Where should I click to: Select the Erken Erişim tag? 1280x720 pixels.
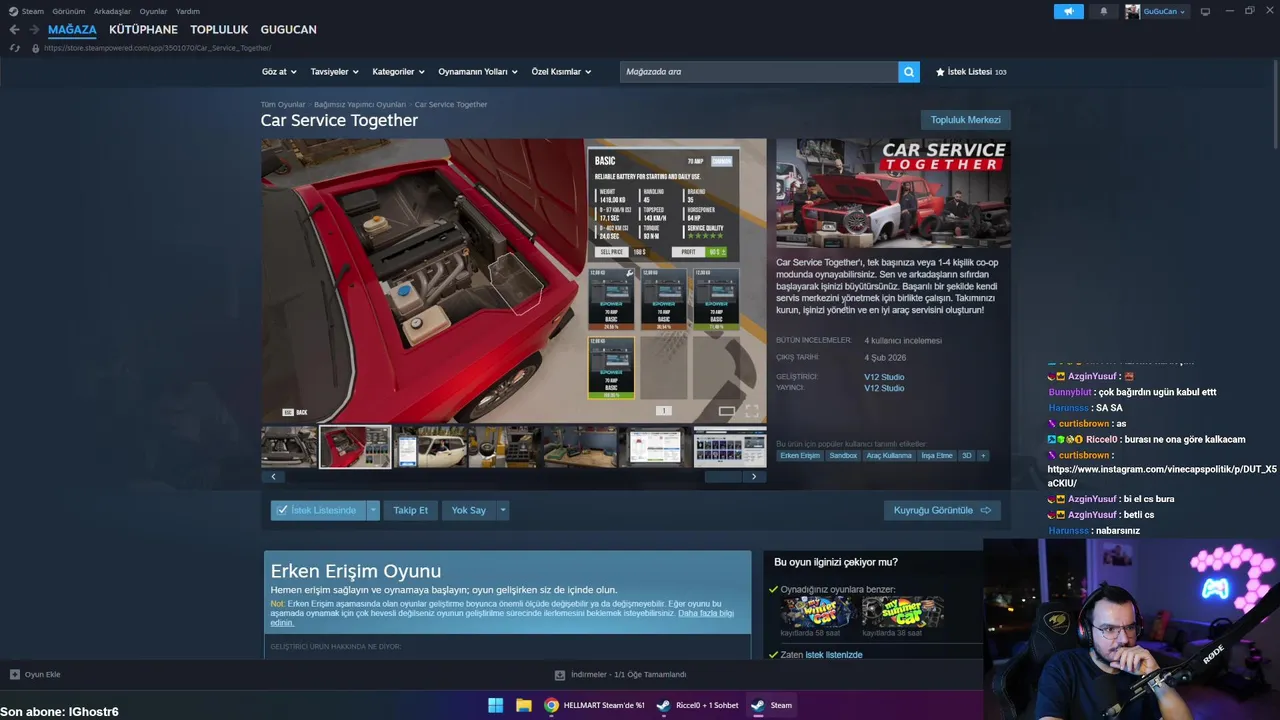[800, 455]
